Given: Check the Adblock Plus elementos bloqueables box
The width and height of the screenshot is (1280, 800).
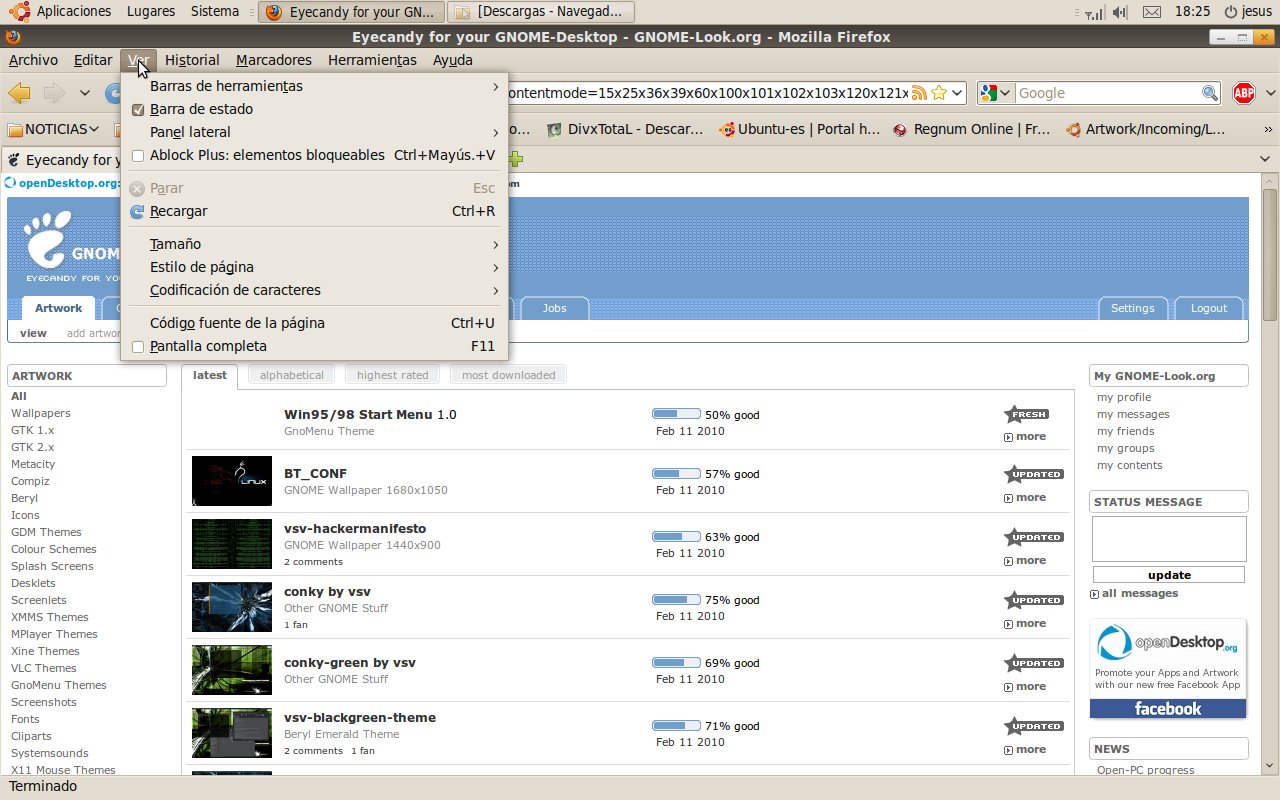Looking at the screenshot, I should click(x=138, y=155).
